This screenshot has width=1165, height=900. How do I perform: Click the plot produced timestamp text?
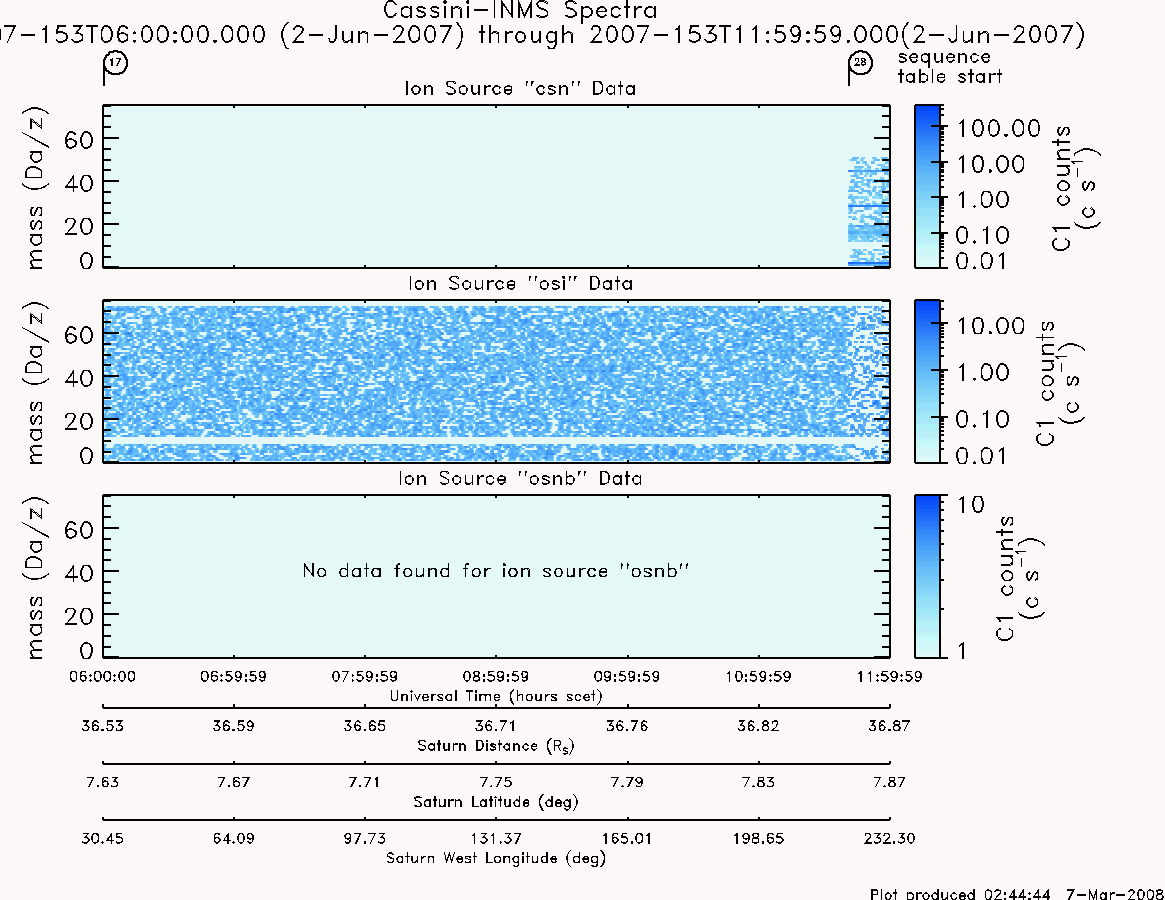(x=1017, y=893)
